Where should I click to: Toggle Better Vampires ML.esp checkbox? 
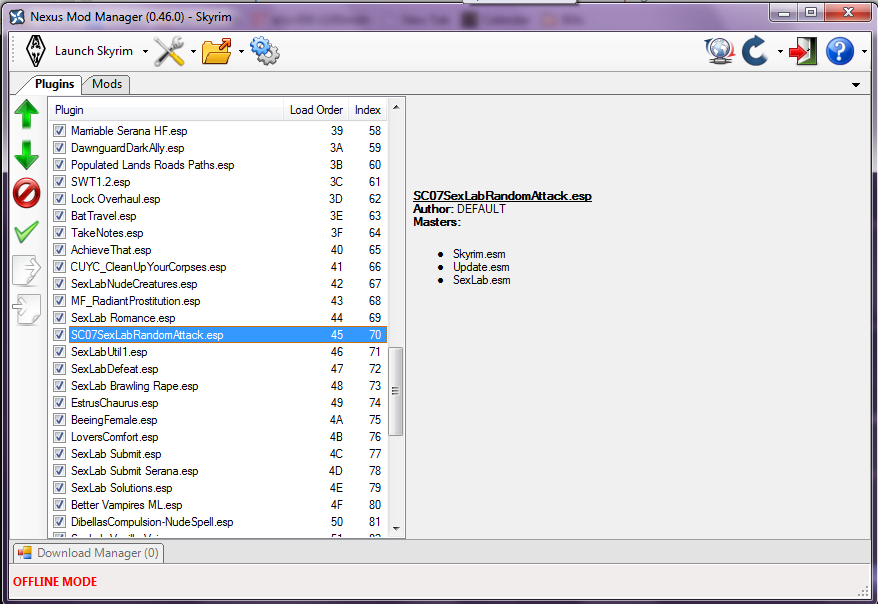[x=59, y=505]
